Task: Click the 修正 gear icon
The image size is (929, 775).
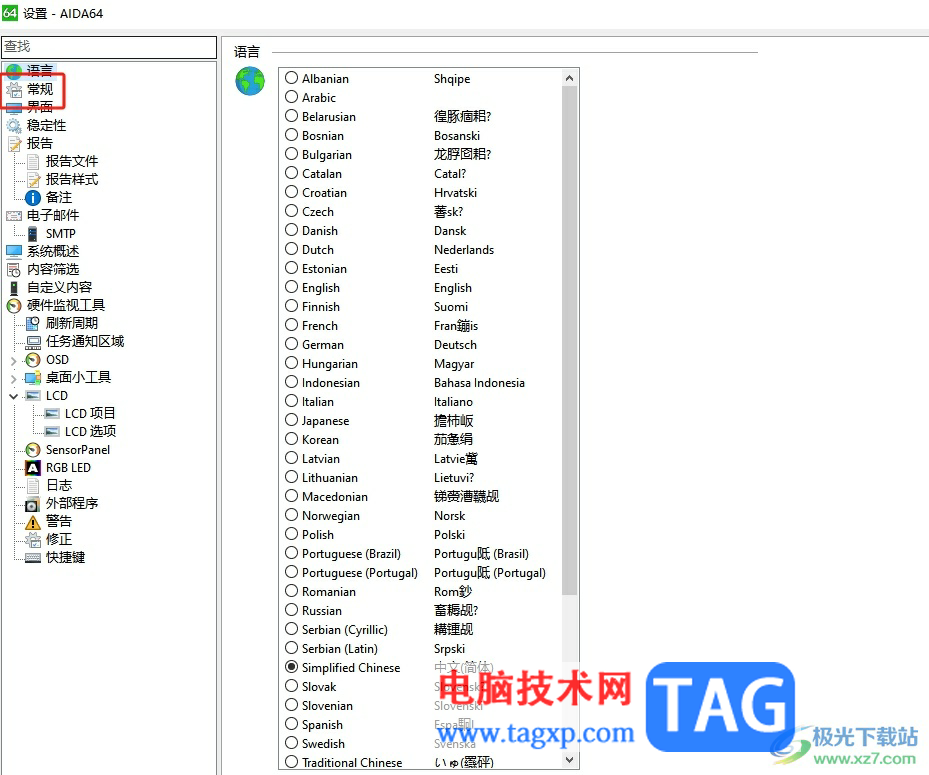Action: 33,540
